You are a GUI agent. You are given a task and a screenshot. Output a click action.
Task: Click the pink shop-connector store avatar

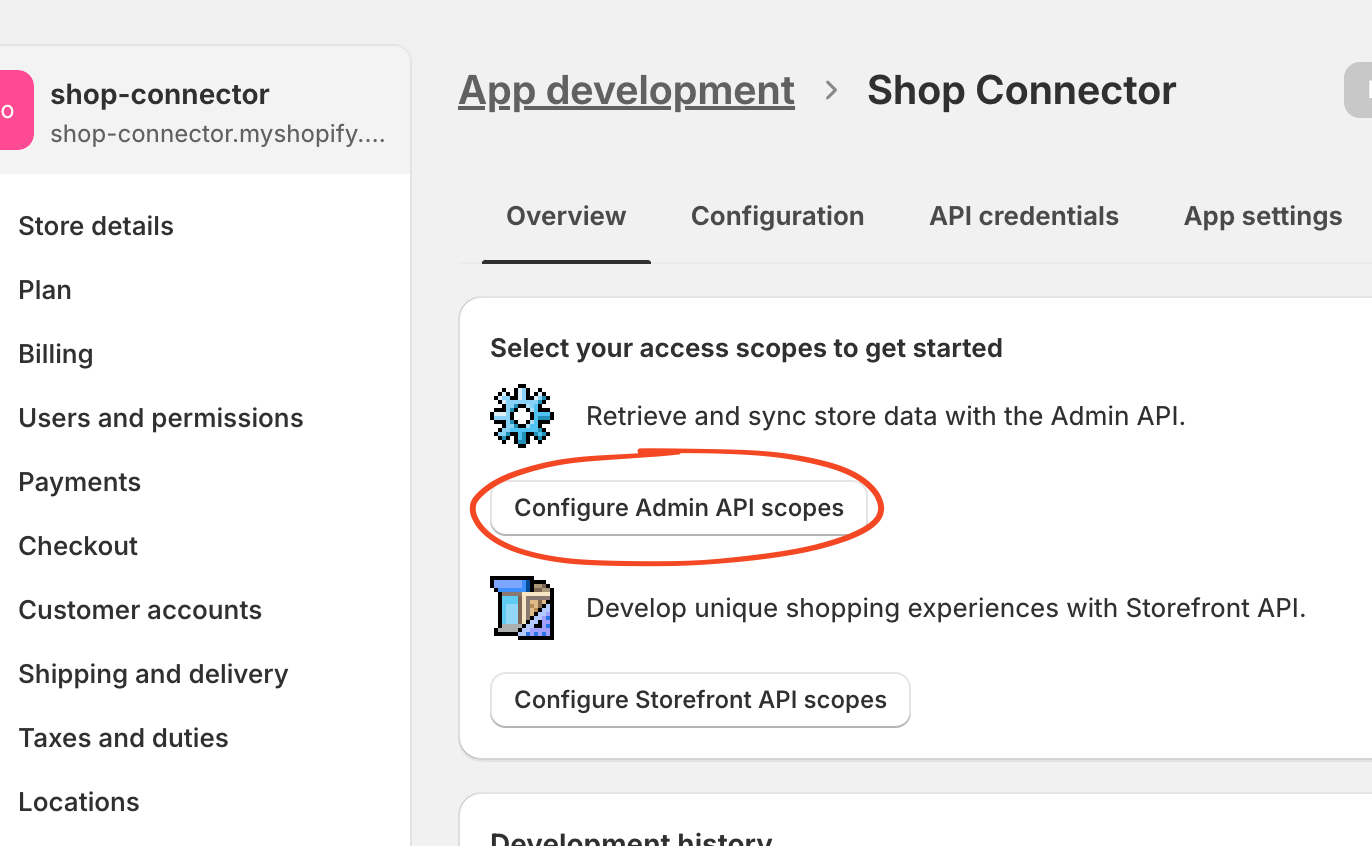click(17, 110)
